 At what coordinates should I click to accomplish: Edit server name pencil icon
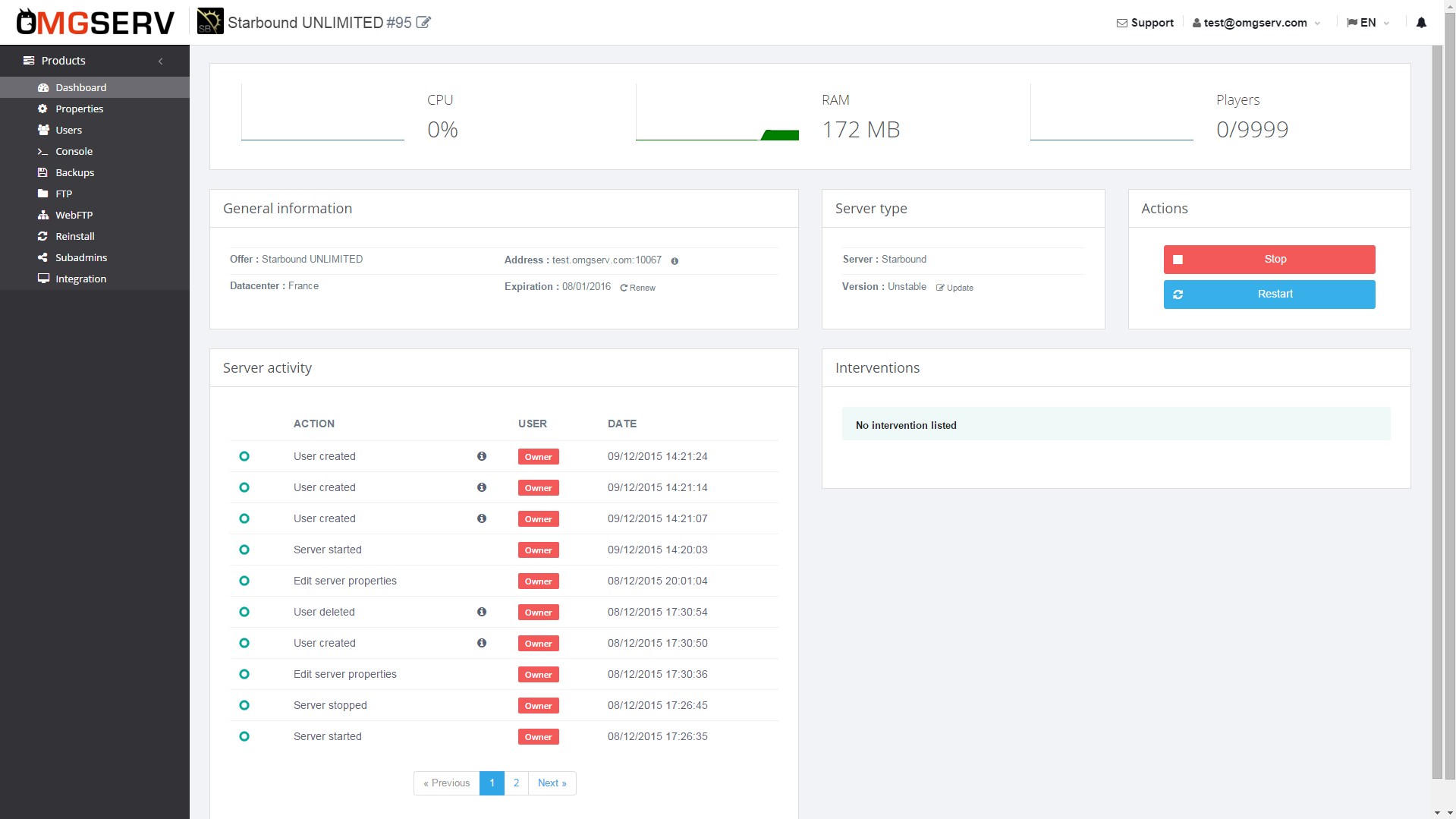[423, 23]
